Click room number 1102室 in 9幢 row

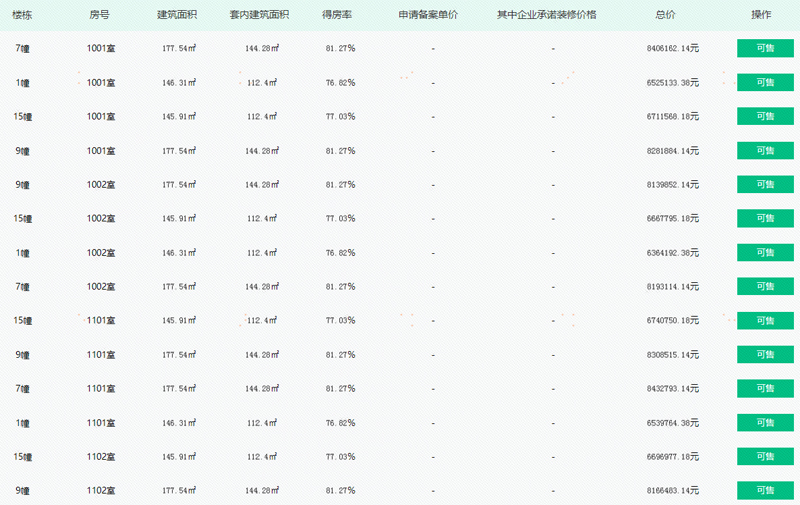point(101,491)
